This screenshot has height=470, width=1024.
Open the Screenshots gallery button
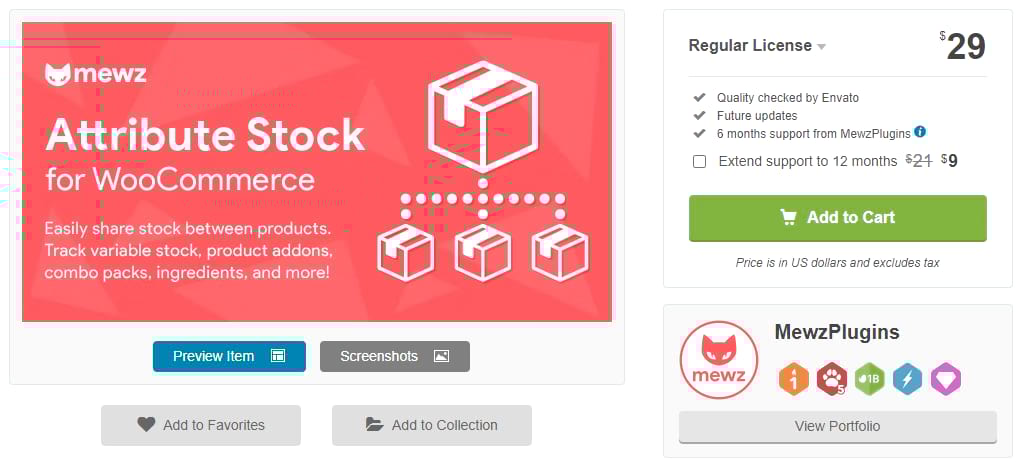pos(394,356)
